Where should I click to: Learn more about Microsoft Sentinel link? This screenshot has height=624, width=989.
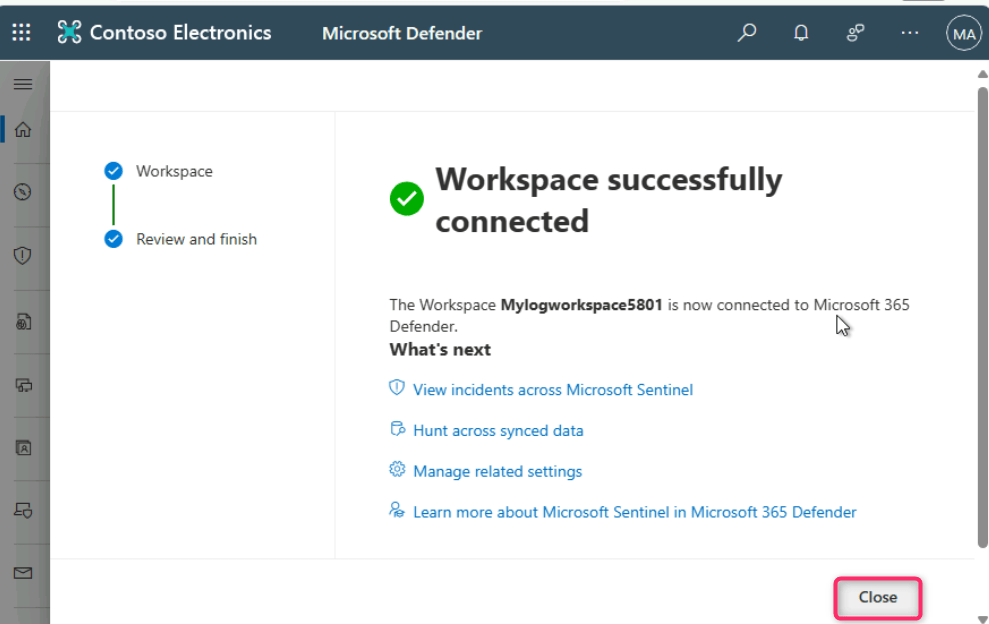coord(634,512)
